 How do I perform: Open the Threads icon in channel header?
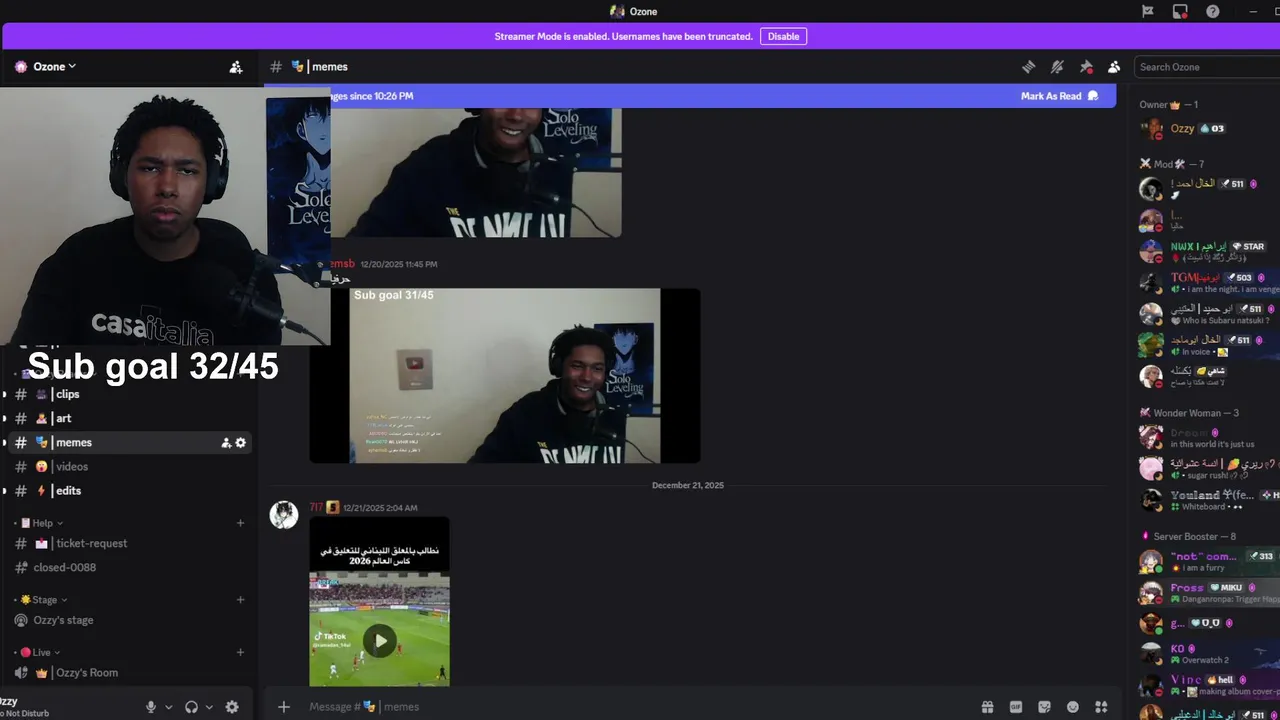[x=1028, y=67]
